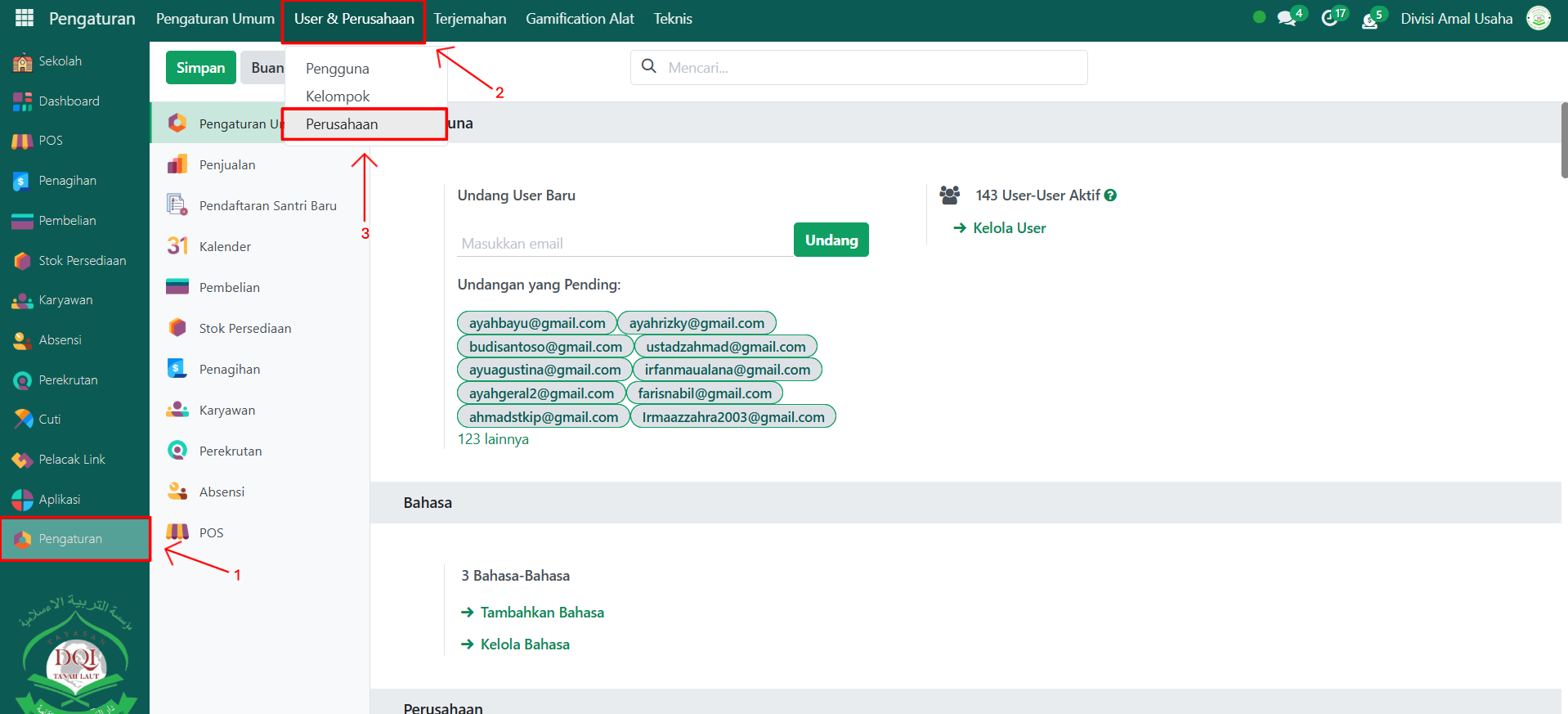Click the help icon beside User-User Aktif
The image size is (1568, 714).
tap(1110, 195)
